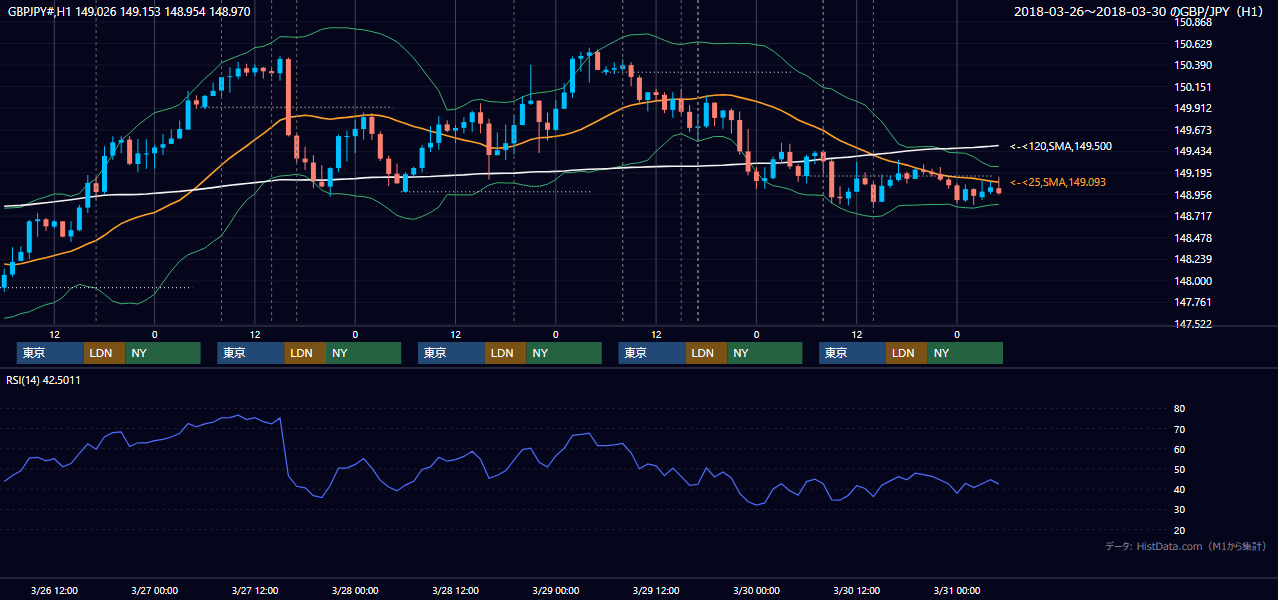
Task: Select the 3/27 12:00 time axis label
Action: (x=255, y=590)
